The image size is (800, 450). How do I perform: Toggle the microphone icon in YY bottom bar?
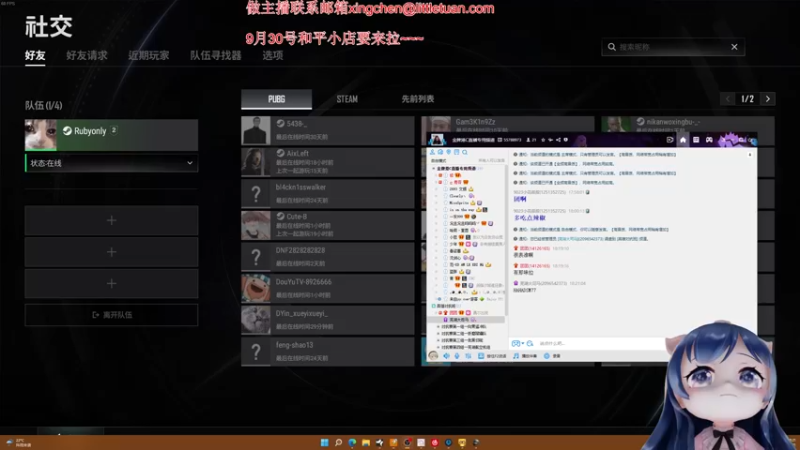coord(457,356)
